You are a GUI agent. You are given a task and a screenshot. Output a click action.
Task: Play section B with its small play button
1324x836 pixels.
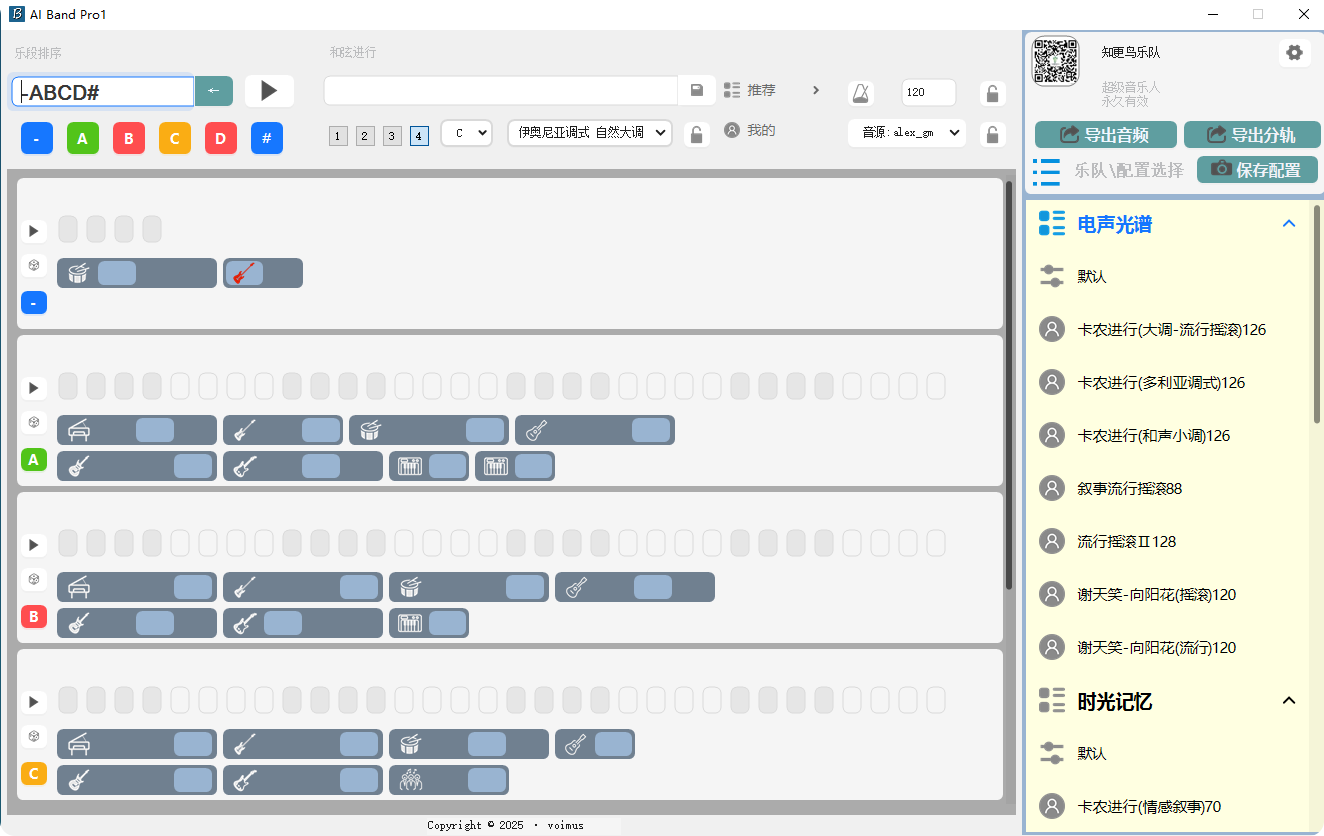[34, 545]
